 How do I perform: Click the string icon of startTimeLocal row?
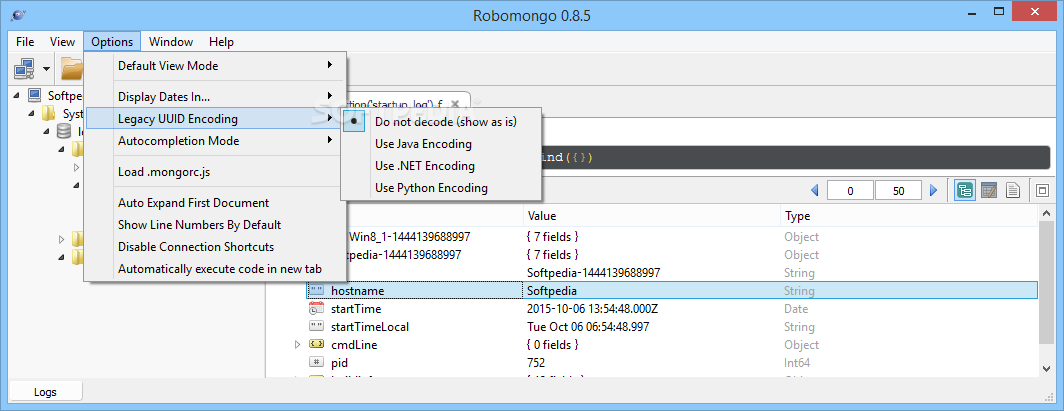pyautogui.click(x=316, y=327)
